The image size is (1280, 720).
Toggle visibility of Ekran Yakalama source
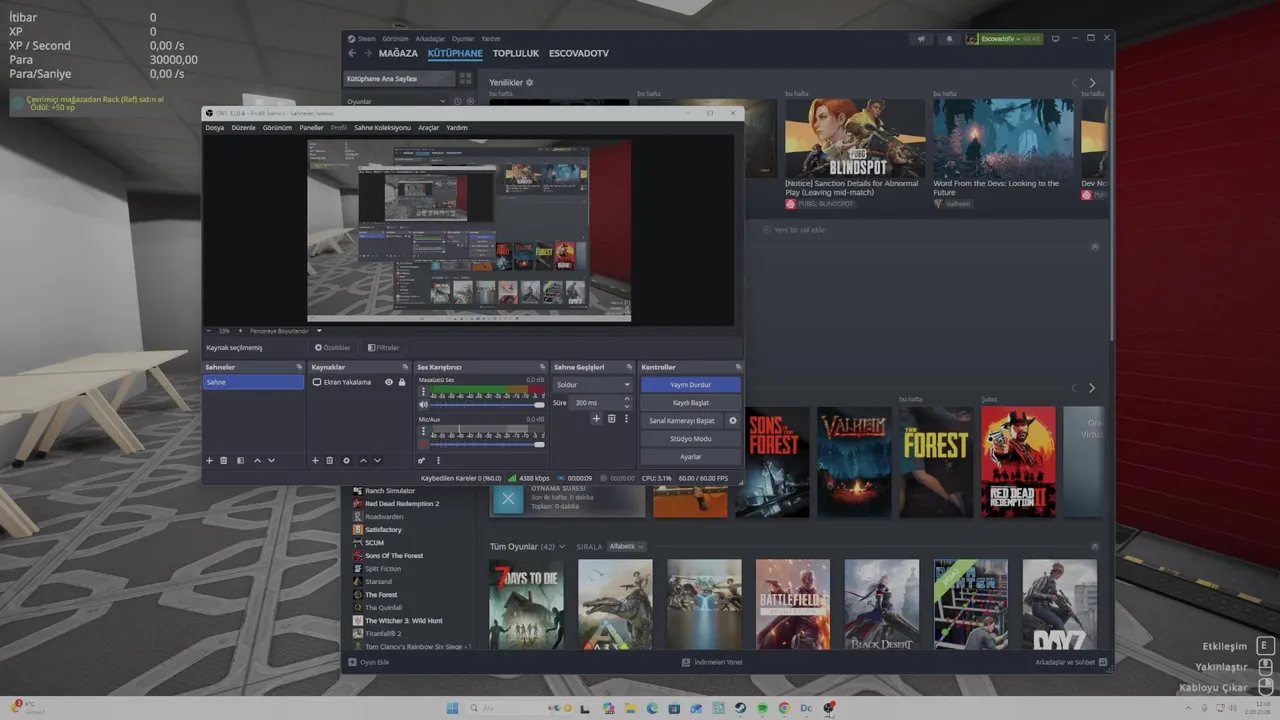point(389,382)
